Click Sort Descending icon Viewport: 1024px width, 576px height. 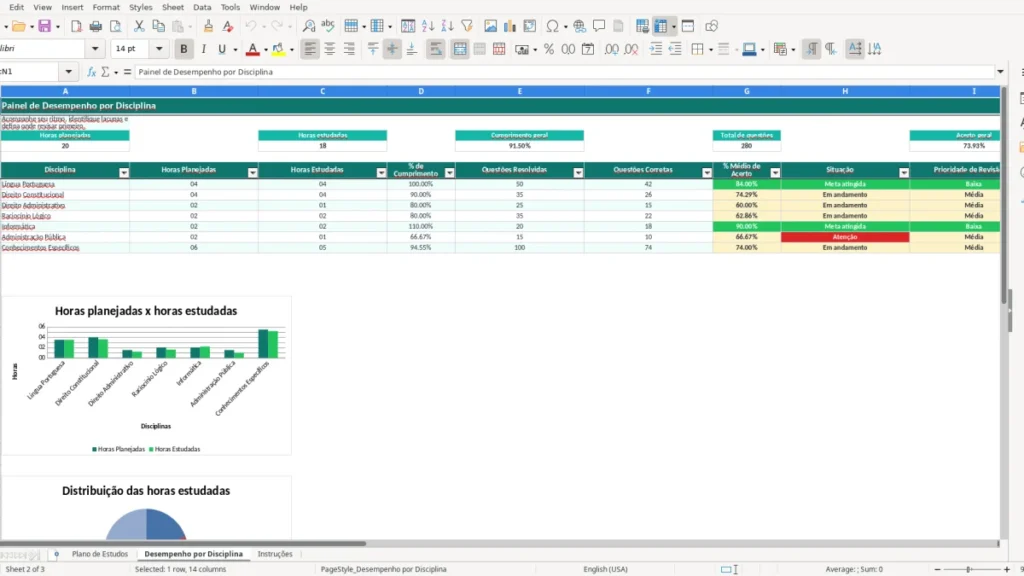[447, 26]
